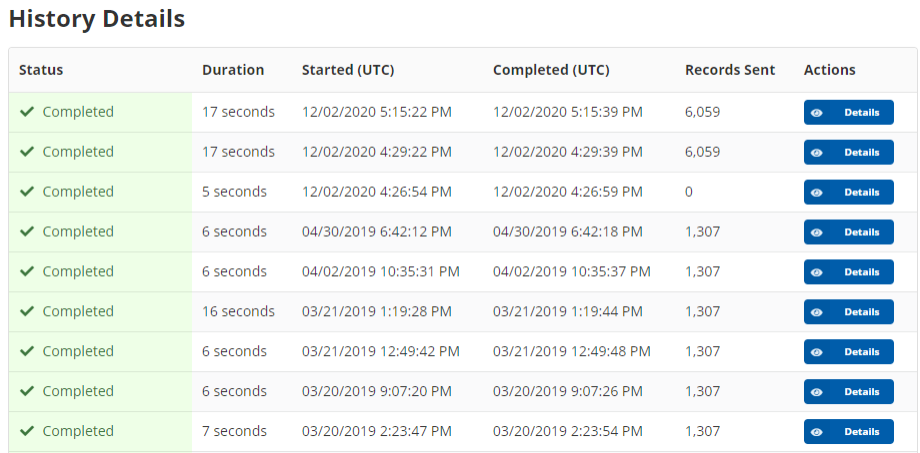Image resolution: width=920 pixels, height=453 pixels.
Task: Select Completed status of 04/30/2019 run
Action: [78, 232]
